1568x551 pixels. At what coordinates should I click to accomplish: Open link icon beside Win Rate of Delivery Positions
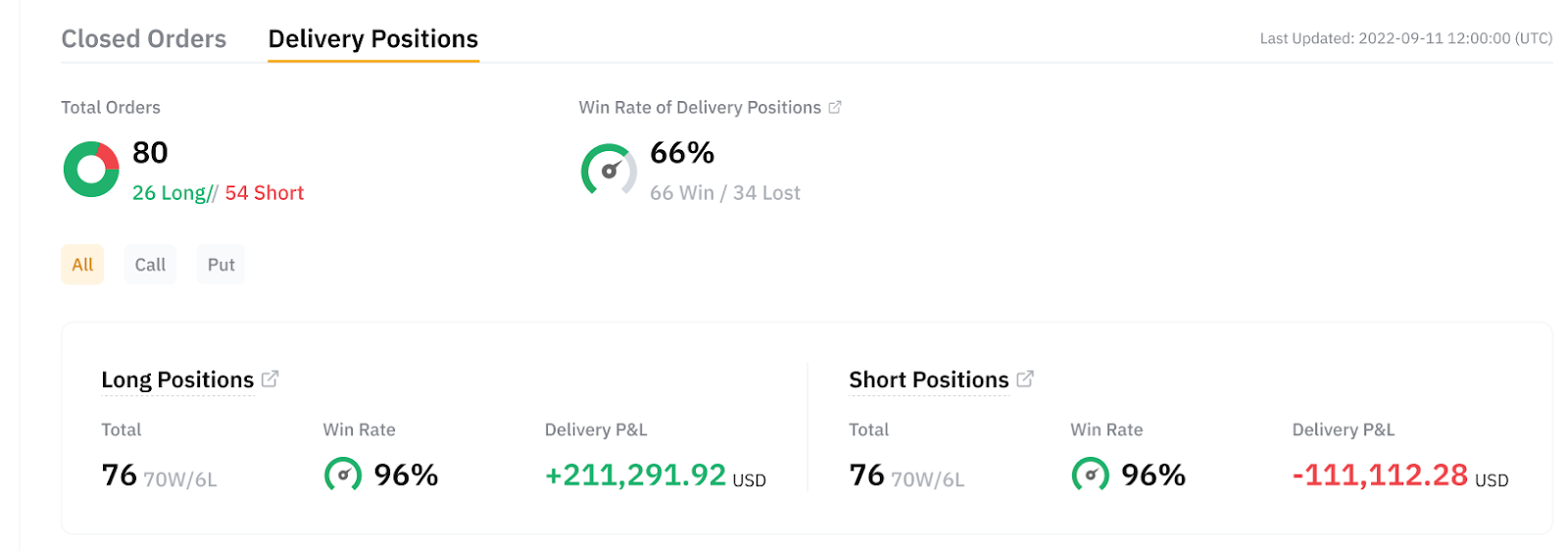[835, 108]
